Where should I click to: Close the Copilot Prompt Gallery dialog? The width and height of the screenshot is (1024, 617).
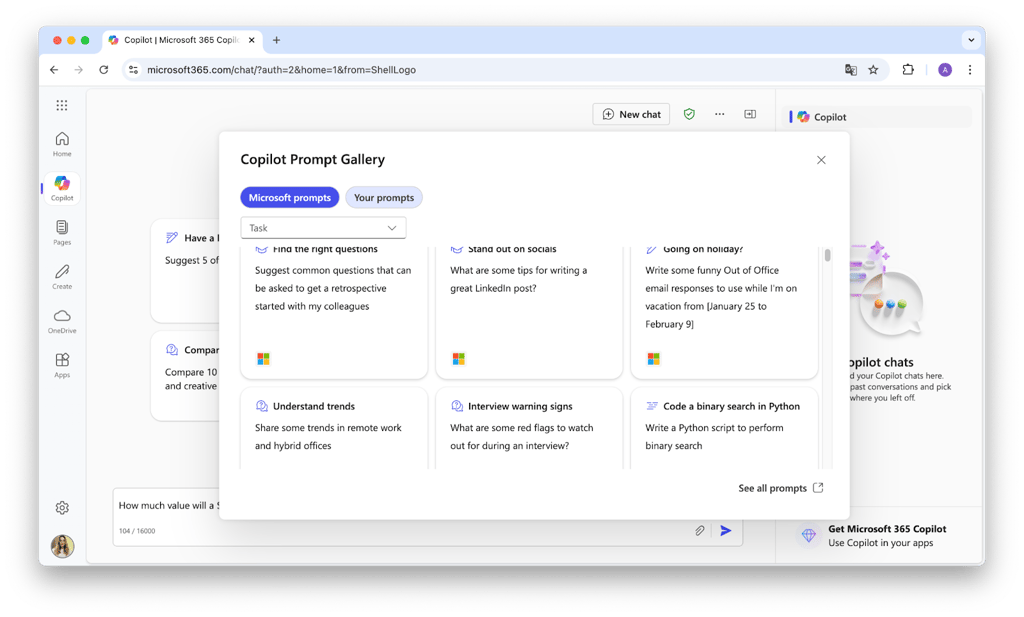click(821, 160)
